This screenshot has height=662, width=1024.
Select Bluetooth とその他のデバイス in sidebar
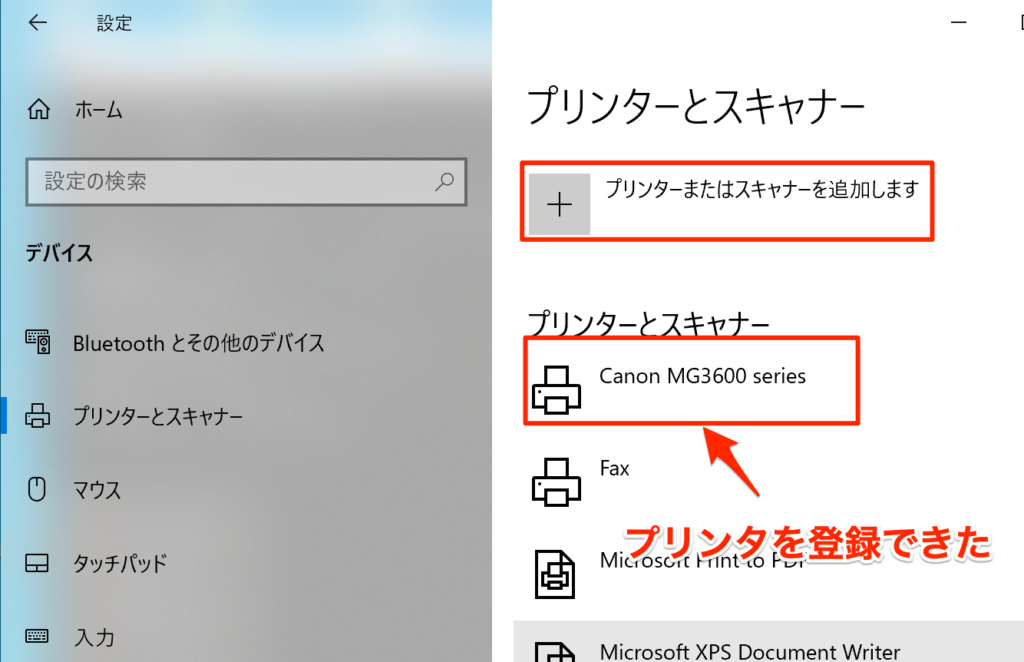click(199, 343)
